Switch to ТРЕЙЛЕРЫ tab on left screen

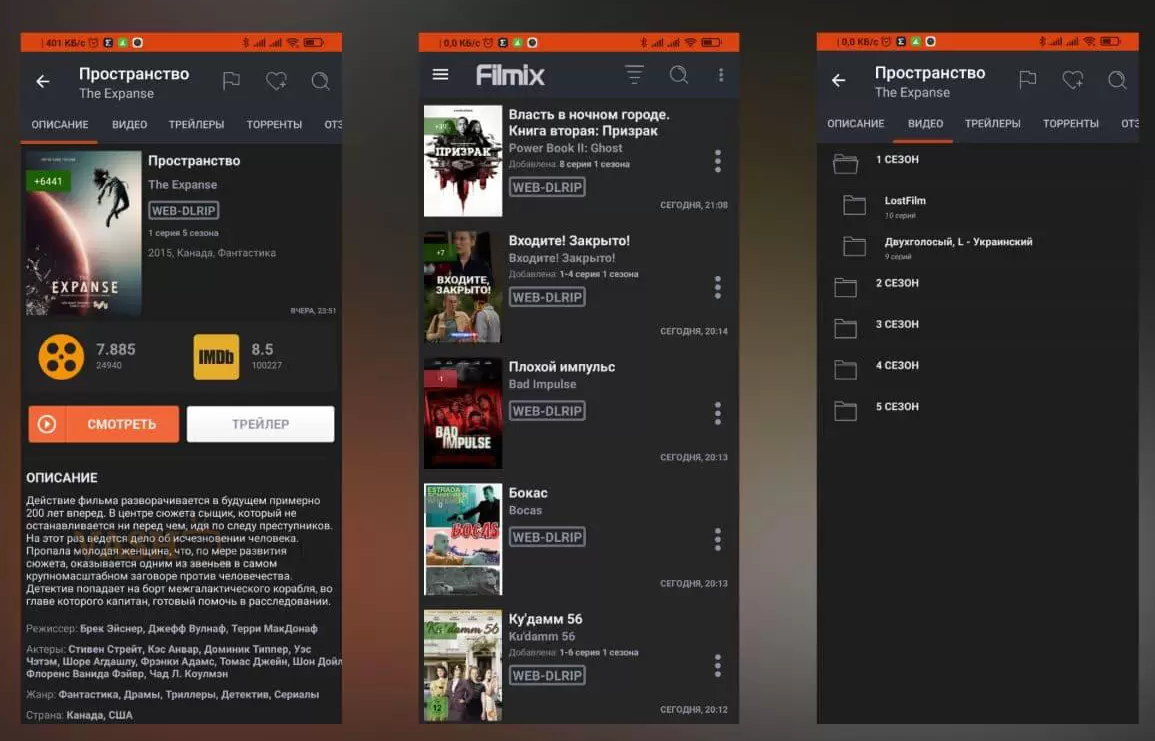196,124
